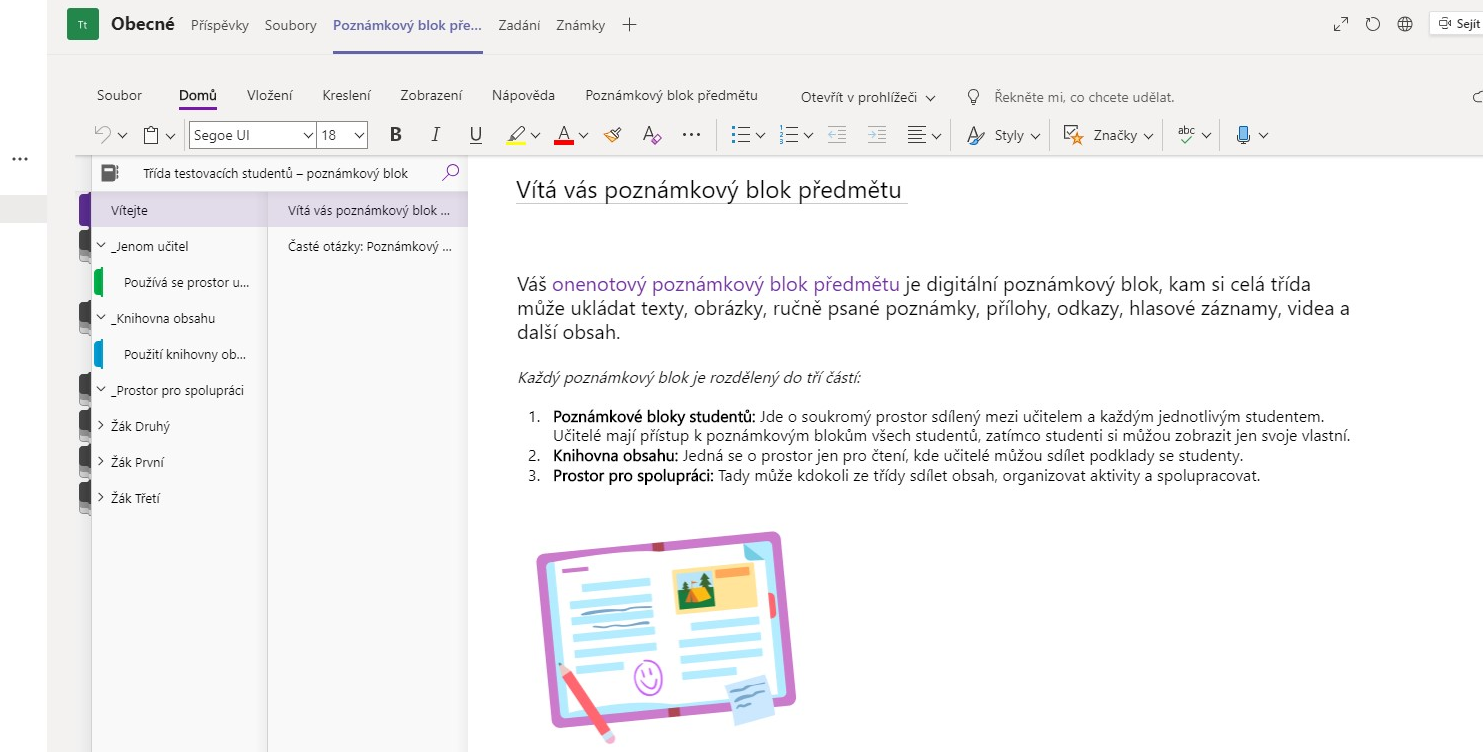Click the Undo arrow icon
Screen dimensions: 1483x752
pyautogui.click(x=102, y=135)
